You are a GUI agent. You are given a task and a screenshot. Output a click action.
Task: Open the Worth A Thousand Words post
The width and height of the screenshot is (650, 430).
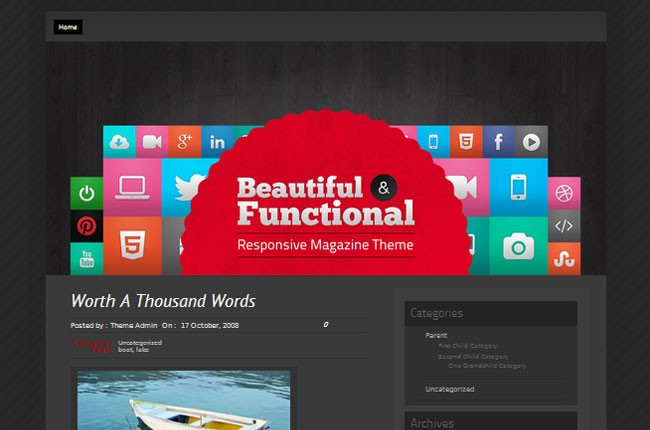pyautogui.click(x=163, y=301)
